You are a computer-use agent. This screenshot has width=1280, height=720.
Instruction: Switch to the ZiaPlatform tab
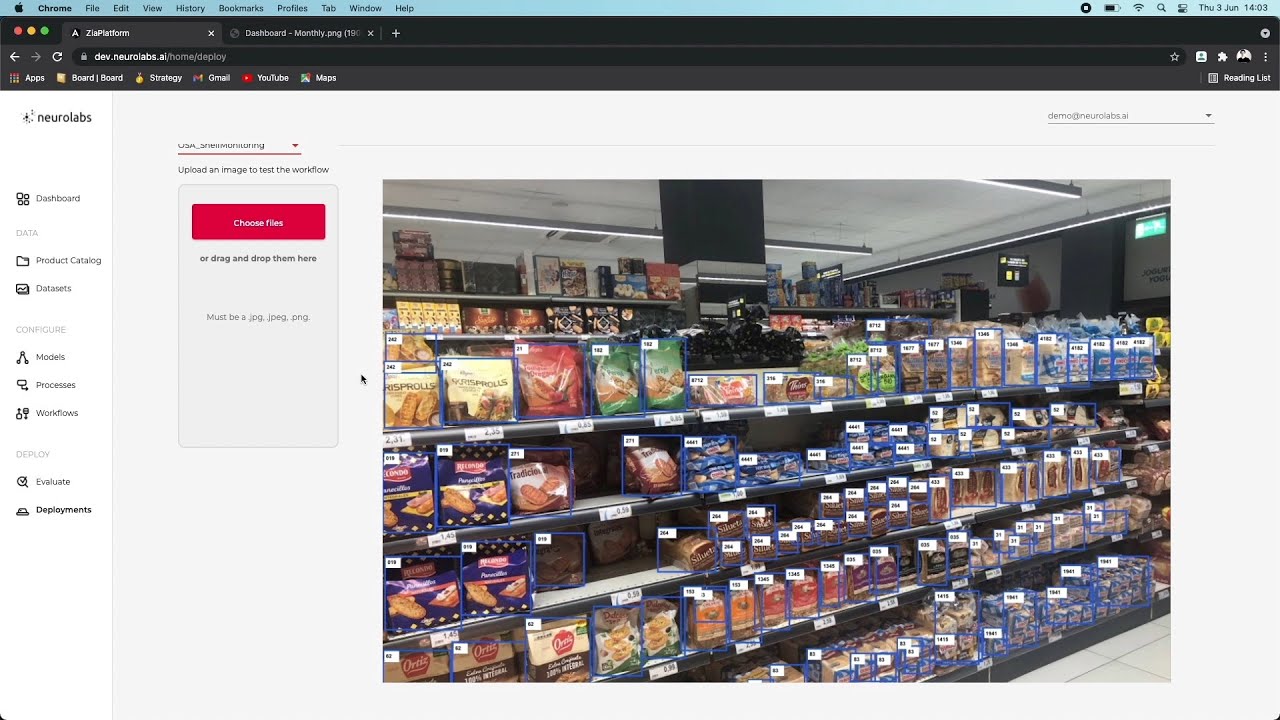(142, 33)
